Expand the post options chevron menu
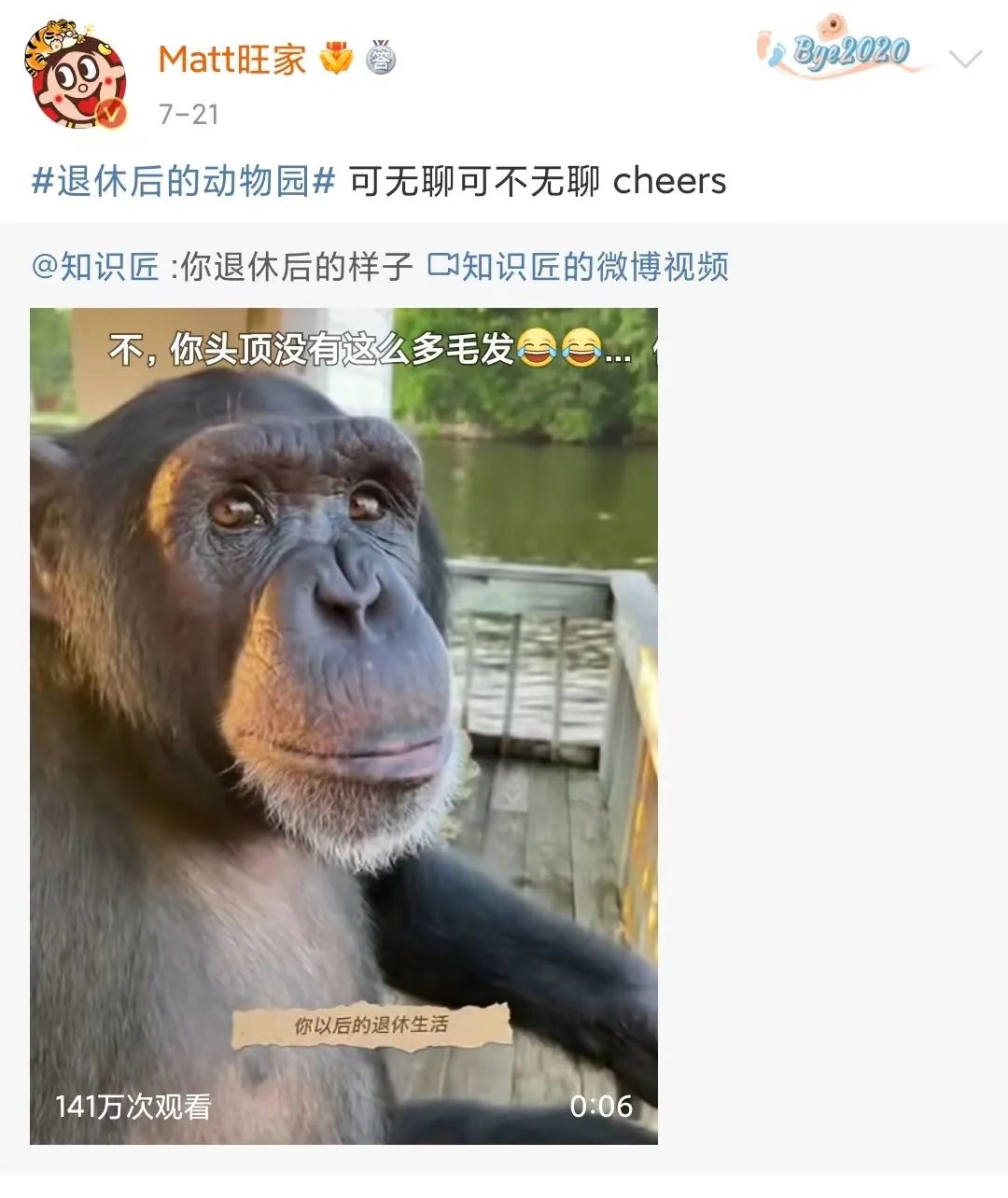 pyautogui.click(x=964, y=60)
